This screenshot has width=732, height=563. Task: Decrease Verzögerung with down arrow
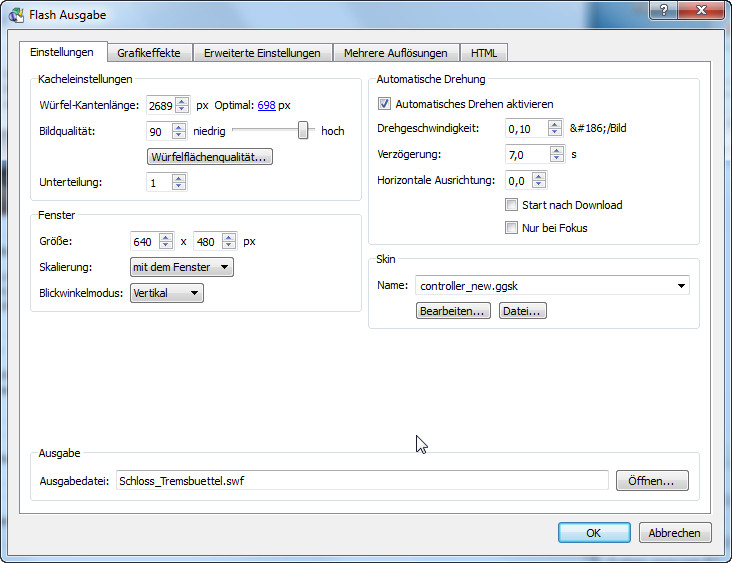(x=557, y=159)
